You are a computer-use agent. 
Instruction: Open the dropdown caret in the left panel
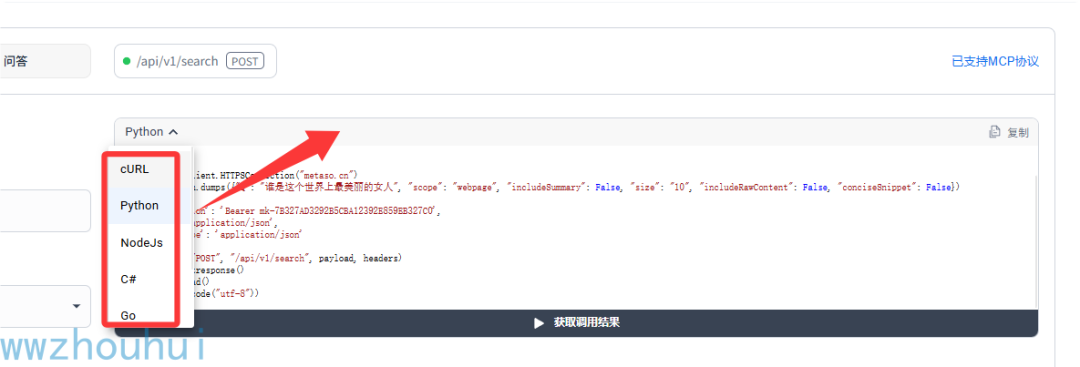(x=76, y=306)
